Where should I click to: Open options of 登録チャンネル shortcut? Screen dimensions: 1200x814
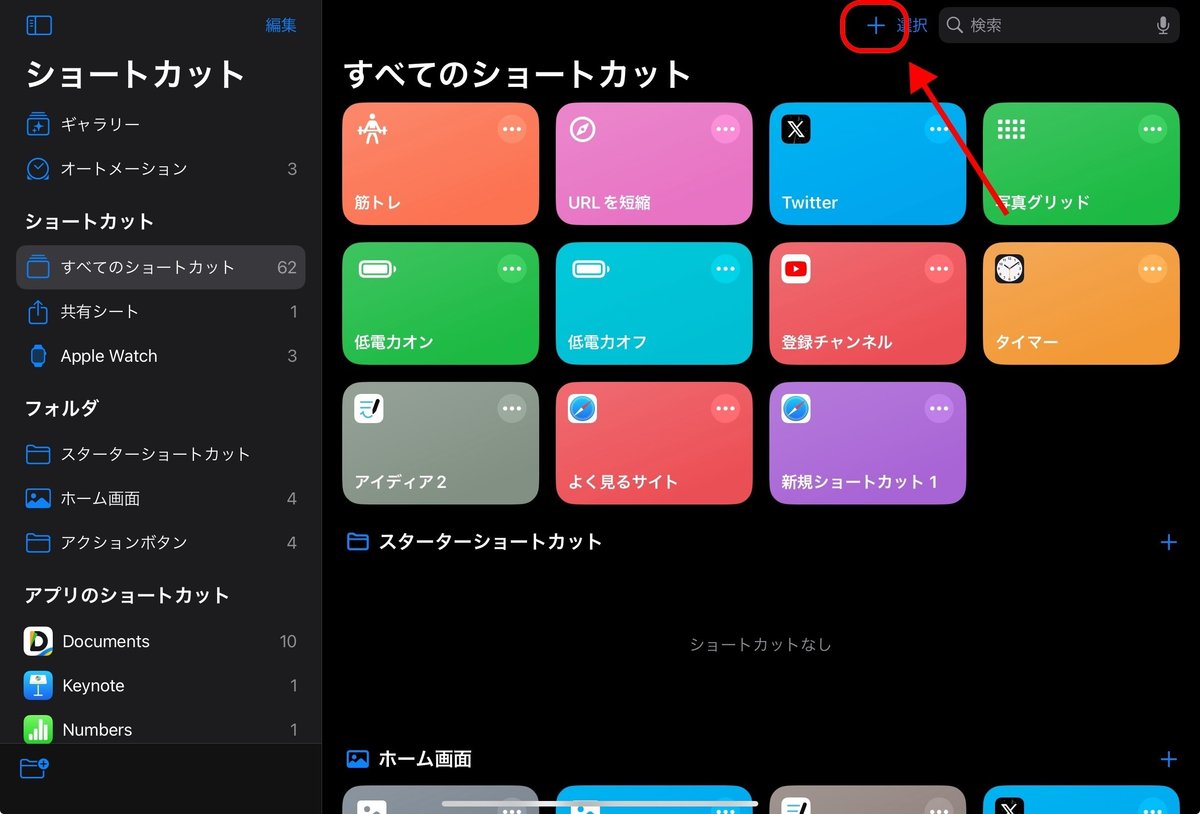939,268
